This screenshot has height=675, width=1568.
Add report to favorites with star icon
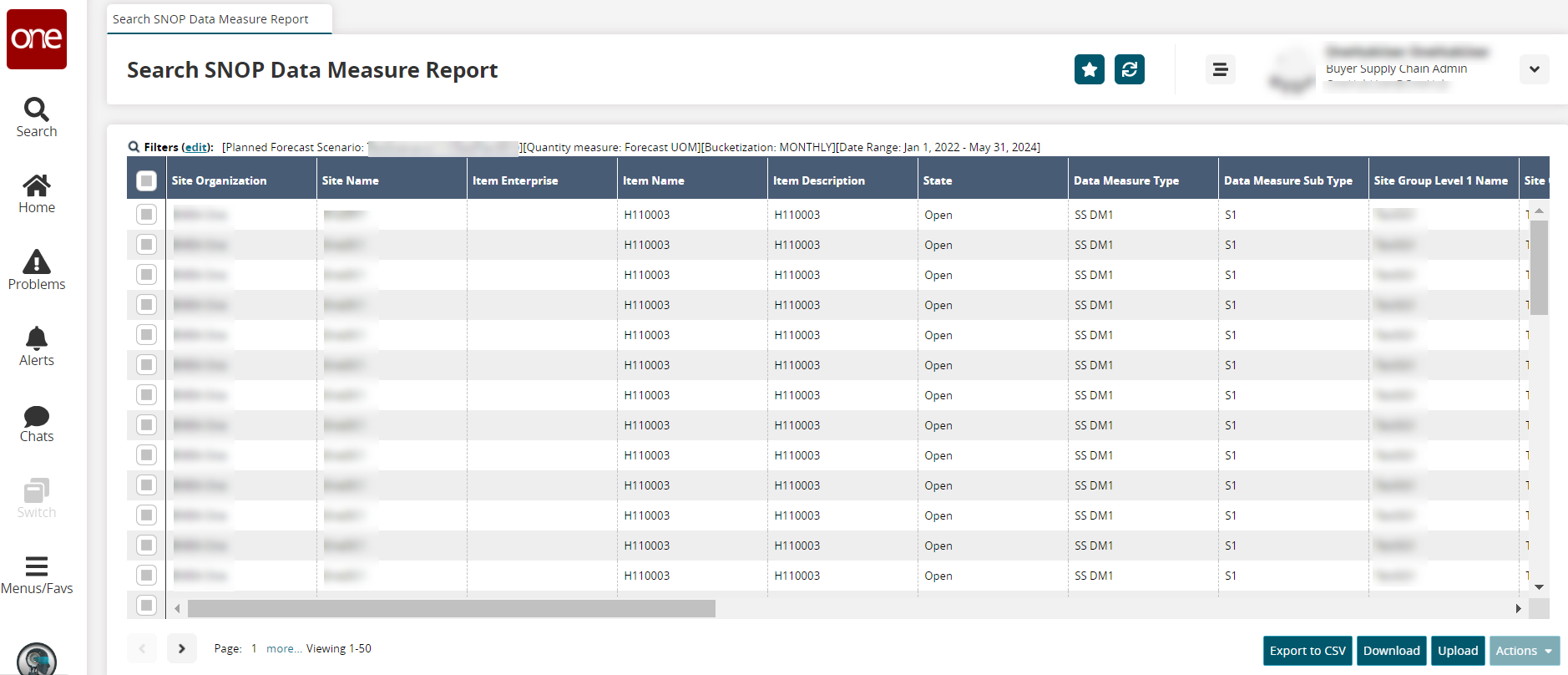(x=1089, y=69)
